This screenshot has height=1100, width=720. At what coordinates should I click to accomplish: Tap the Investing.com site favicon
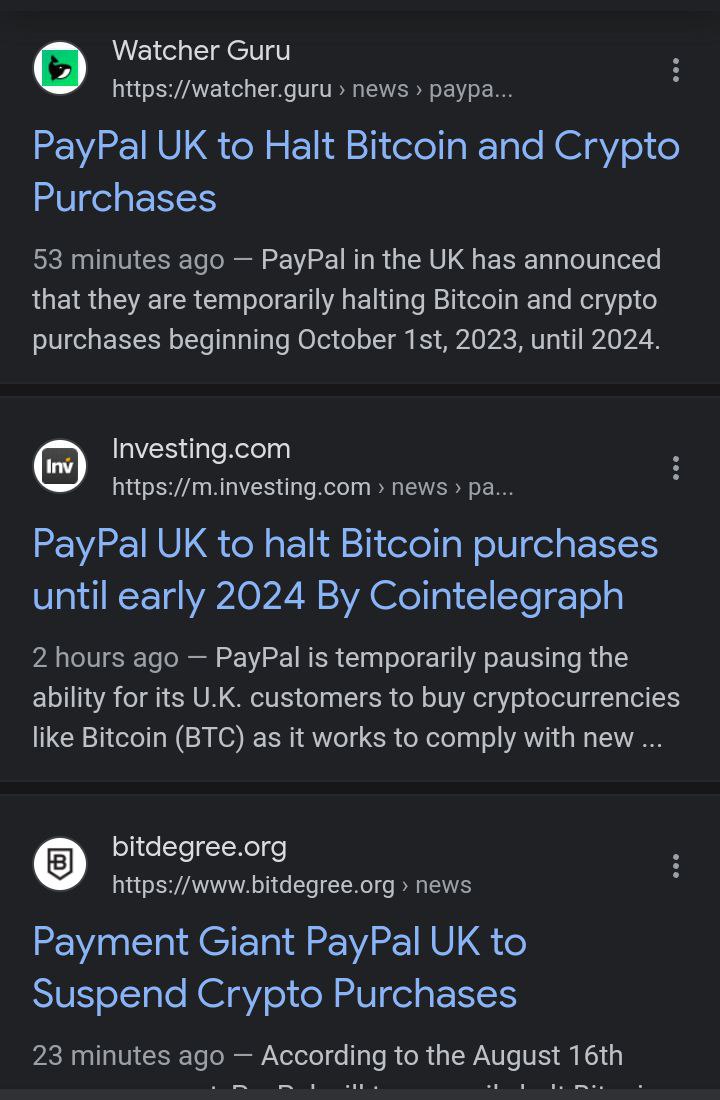coord(60,466)
